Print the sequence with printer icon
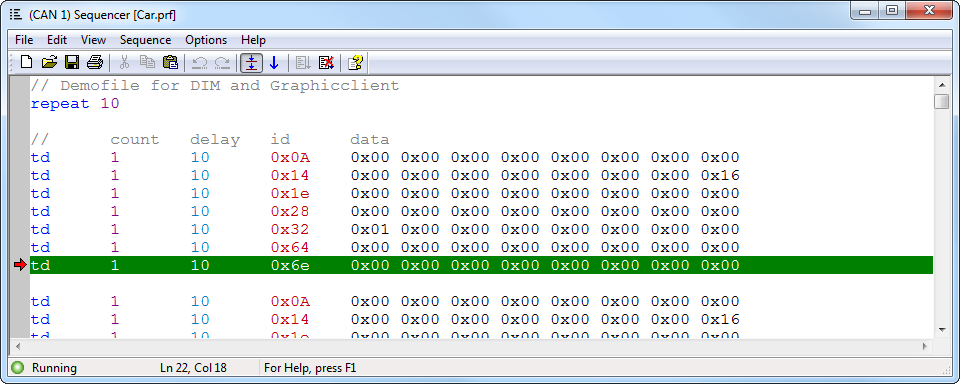Viewport: 960px width, 384px height. coord(94,62)
